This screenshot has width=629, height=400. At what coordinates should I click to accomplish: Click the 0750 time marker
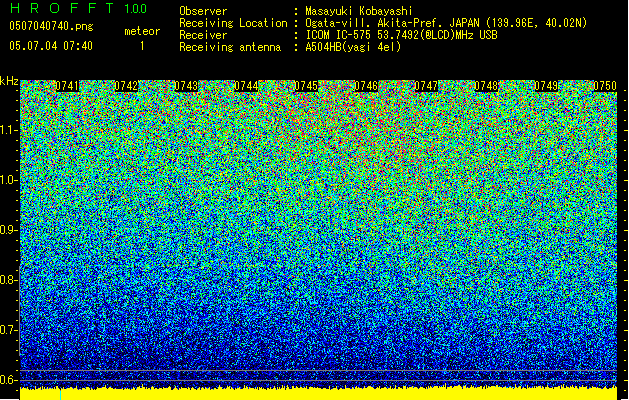[605, 86]
